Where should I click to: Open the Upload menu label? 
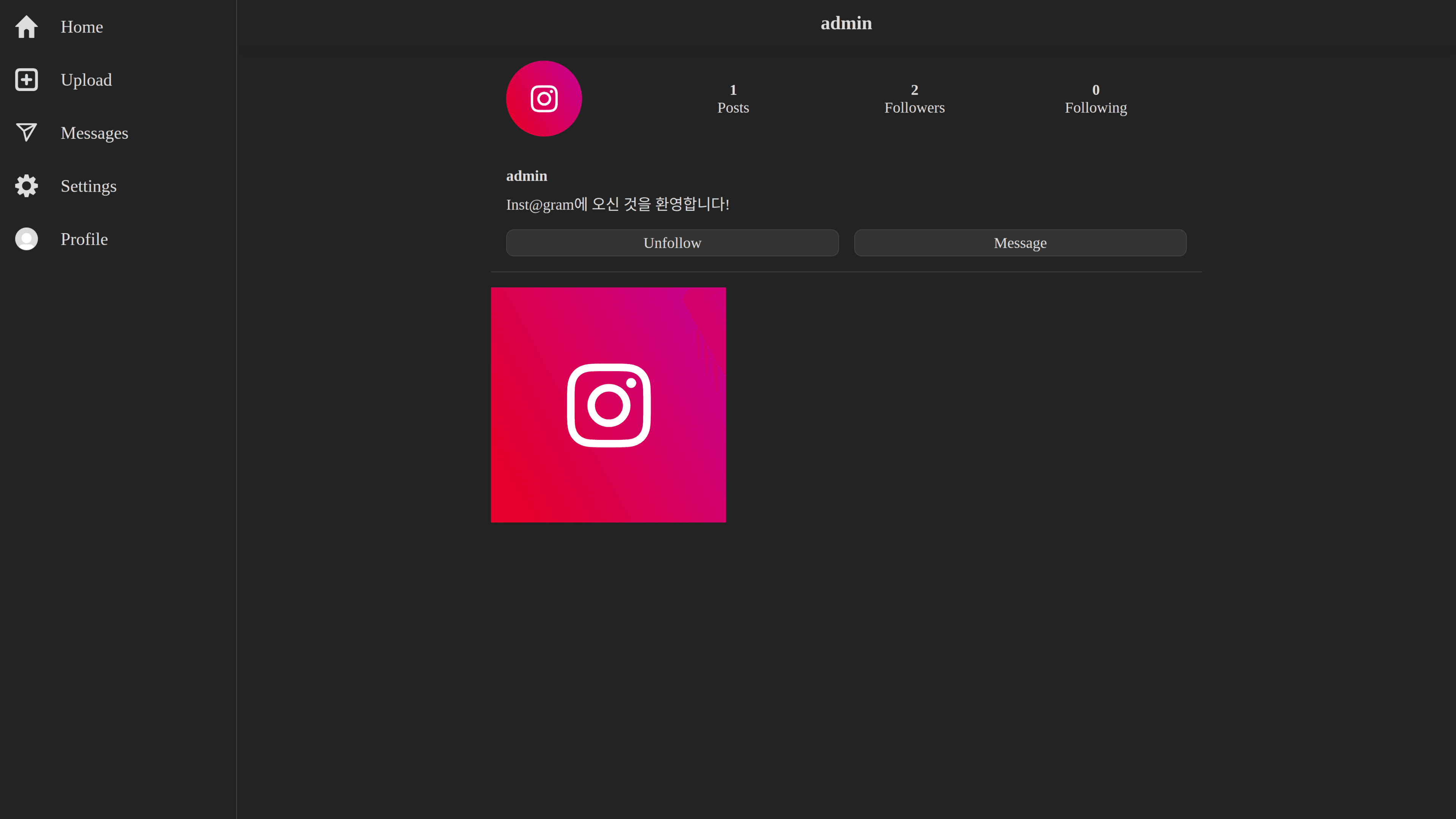(x=86, y=80)
